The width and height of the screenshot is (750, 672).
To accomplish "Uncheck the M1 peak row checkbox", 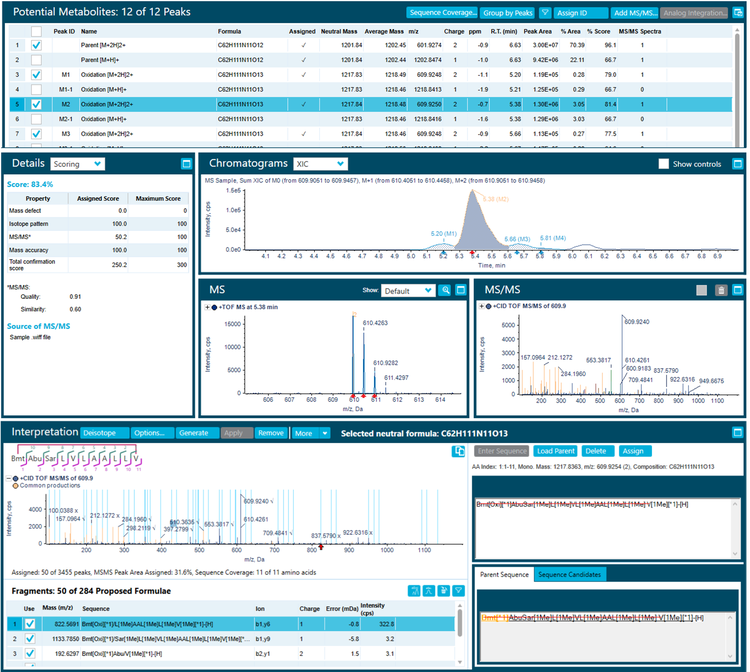I will pos(36,74).
